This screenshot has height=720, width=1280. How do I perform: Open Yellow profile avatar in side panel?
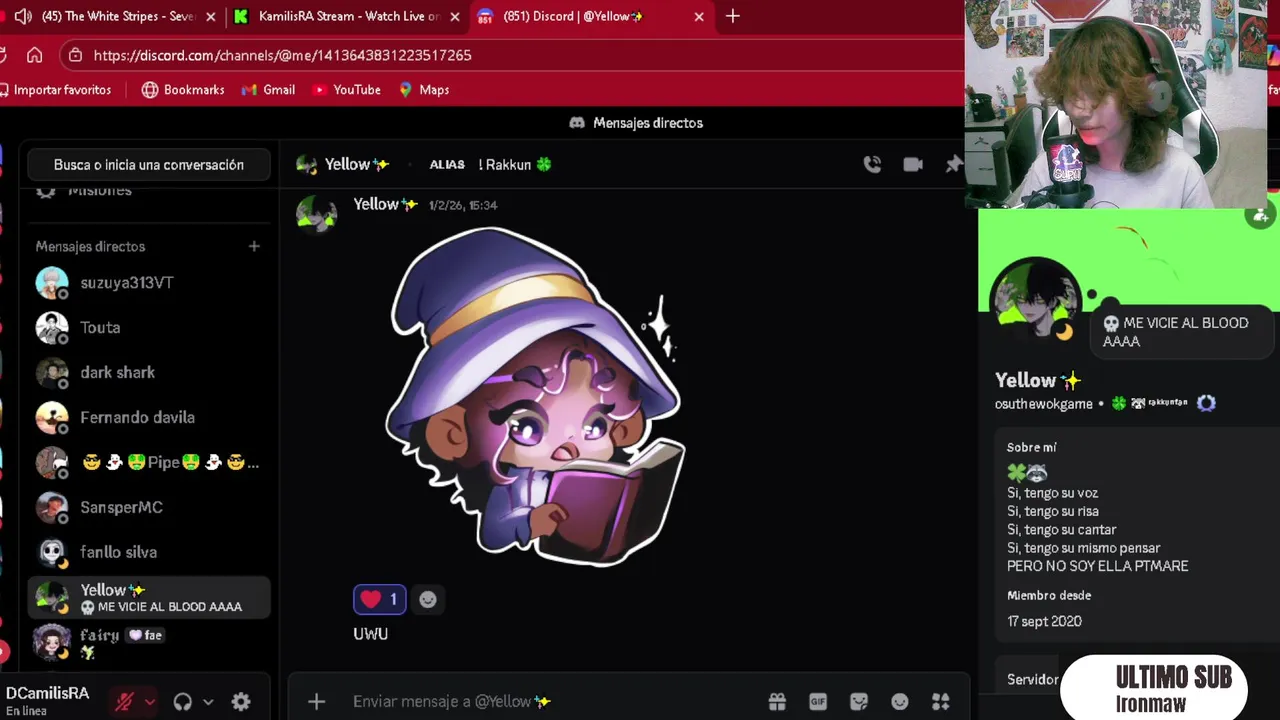1034,300
